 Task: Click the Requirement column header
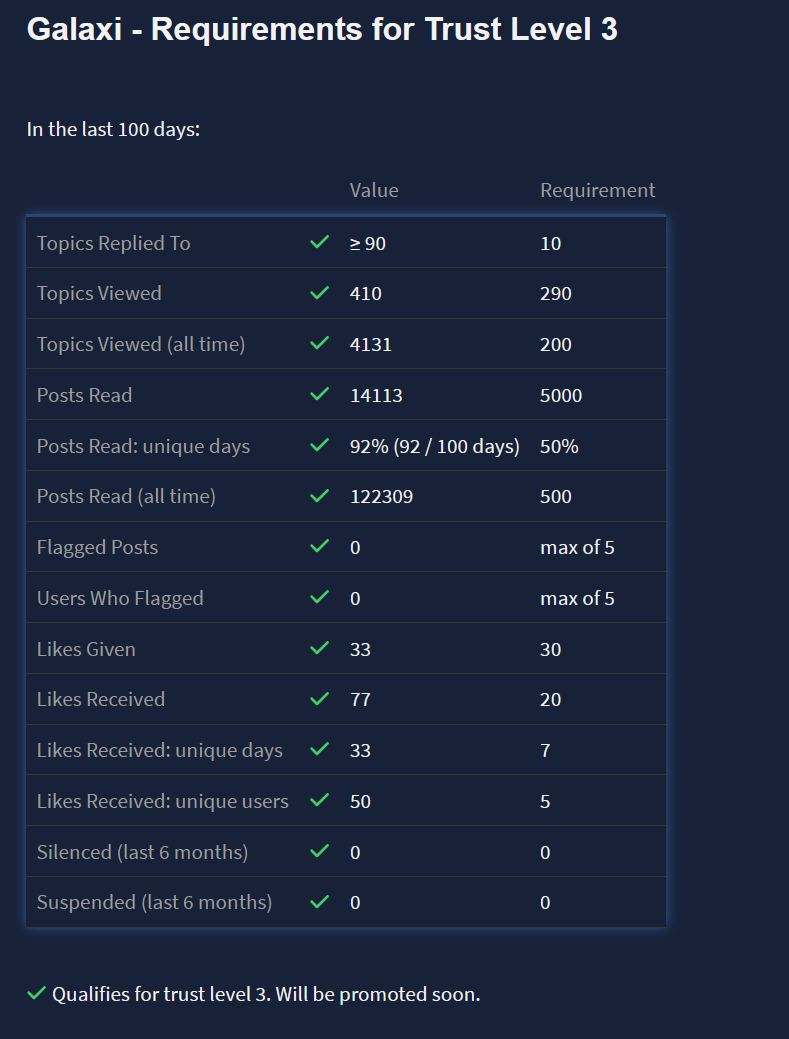click(597, 190)
